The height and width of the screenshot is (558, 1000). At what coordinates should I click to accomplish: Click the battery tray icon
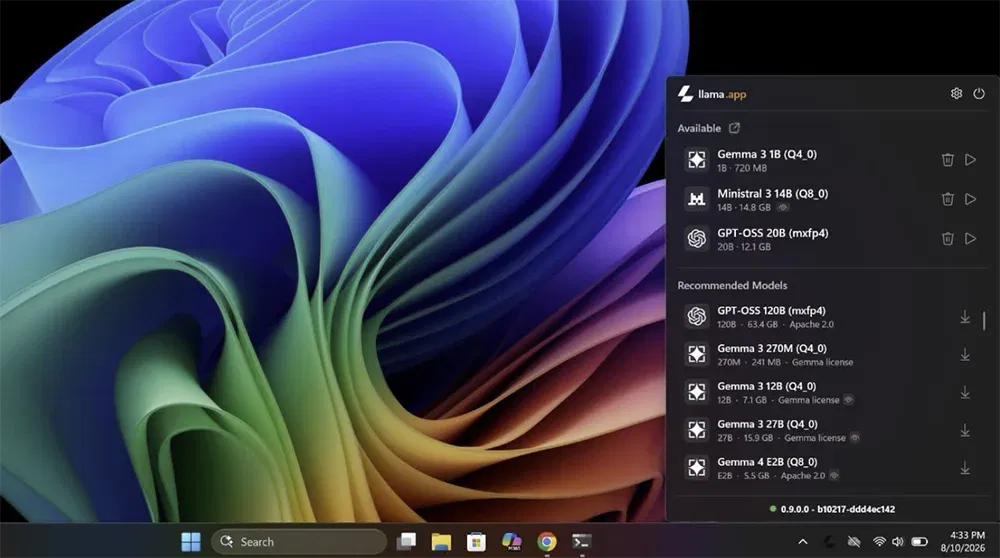[919, 541]
